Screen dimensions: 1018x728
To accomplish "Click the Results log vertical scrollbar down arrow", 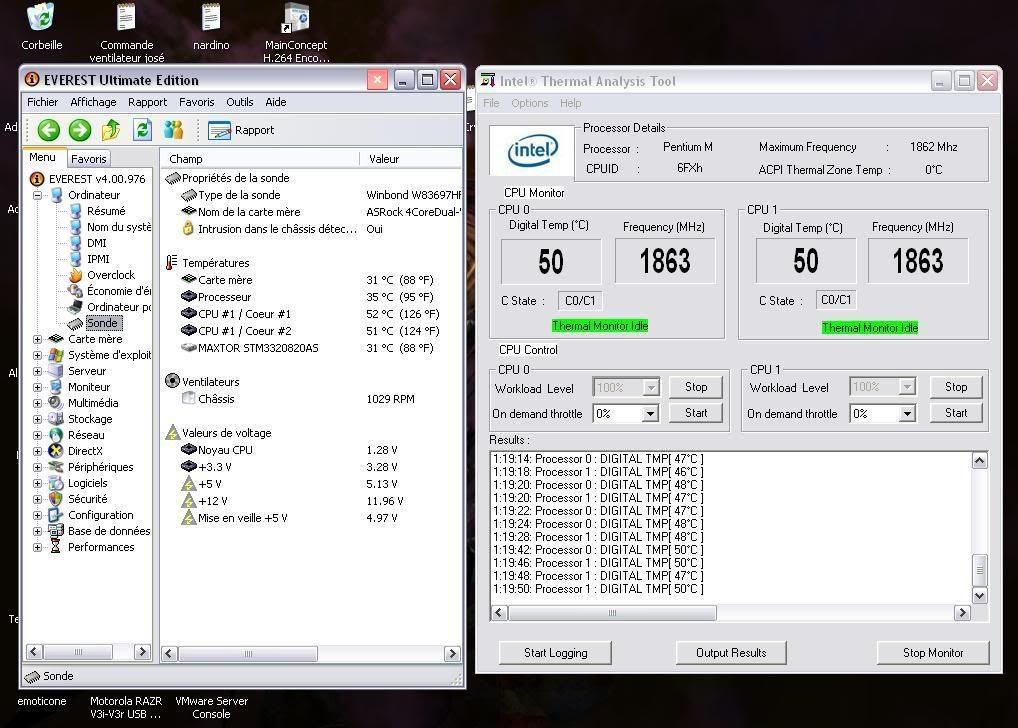I will coord(979,595).
